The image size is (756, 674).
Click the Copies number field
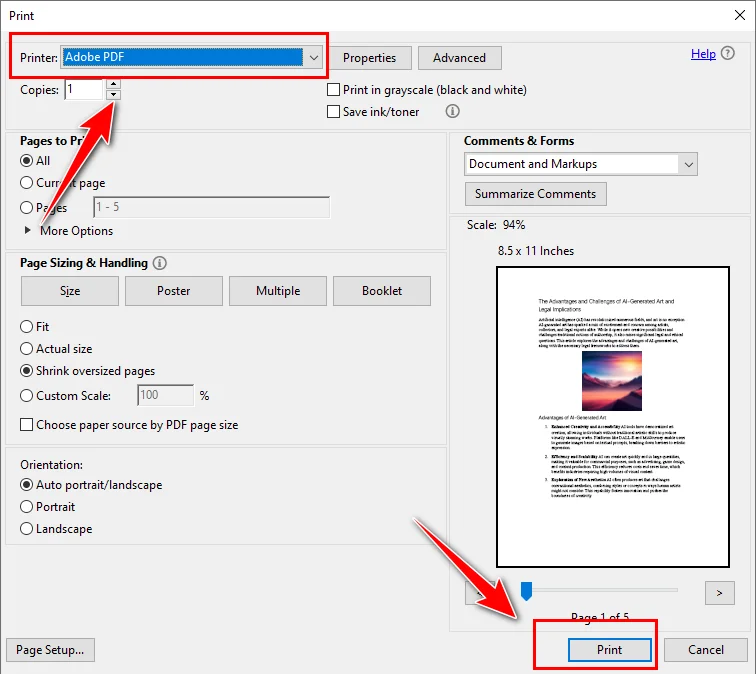point(84,89)
